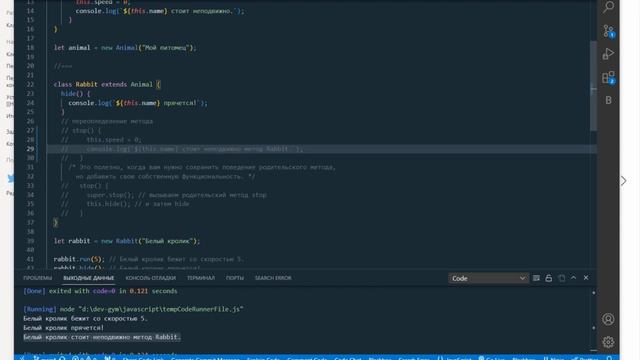The height and width of the screenshot is (360, 640).
Task: Click Prettier in the status bar
Action: 585,358
